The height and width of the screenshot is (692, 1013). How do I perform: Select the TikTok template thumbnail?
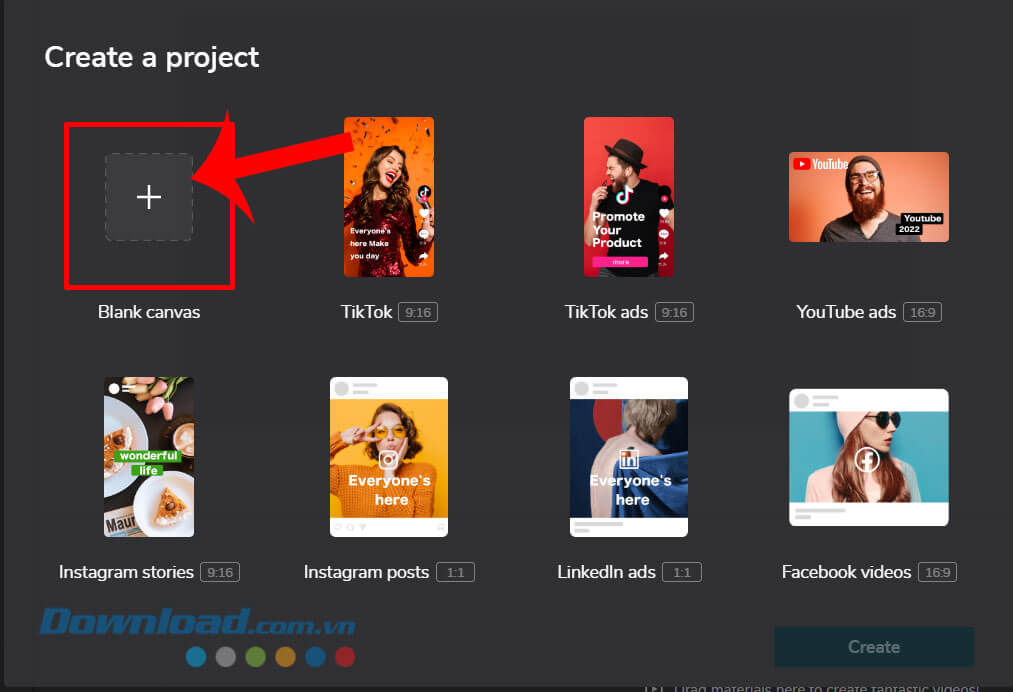tap(389, 197)
